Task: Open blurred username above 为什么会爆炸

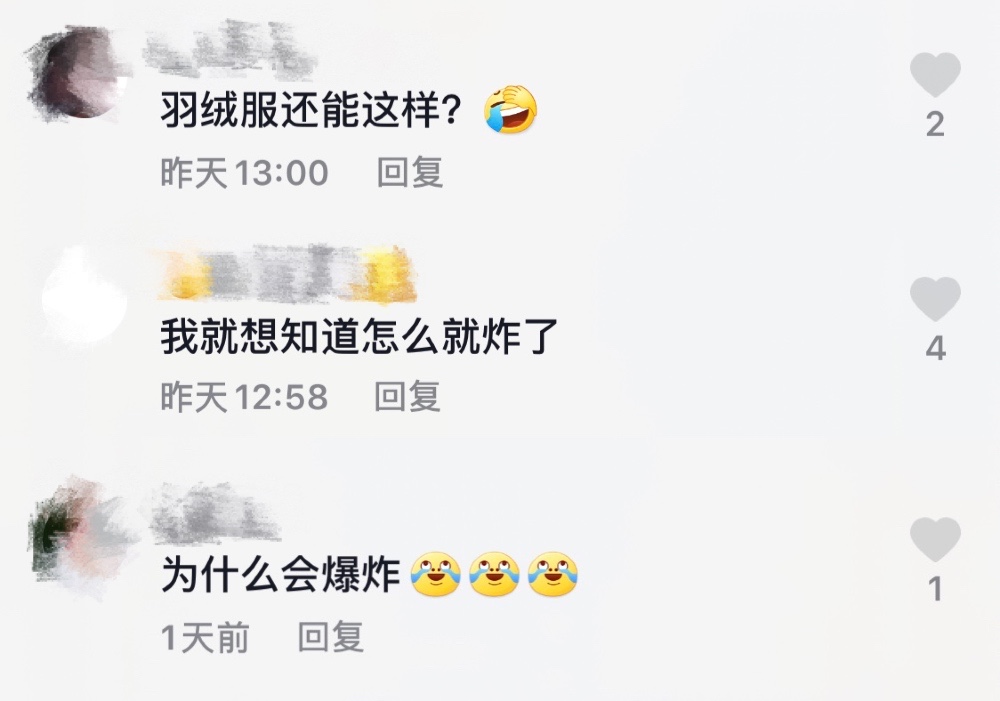Action: (x=214, y=510)
